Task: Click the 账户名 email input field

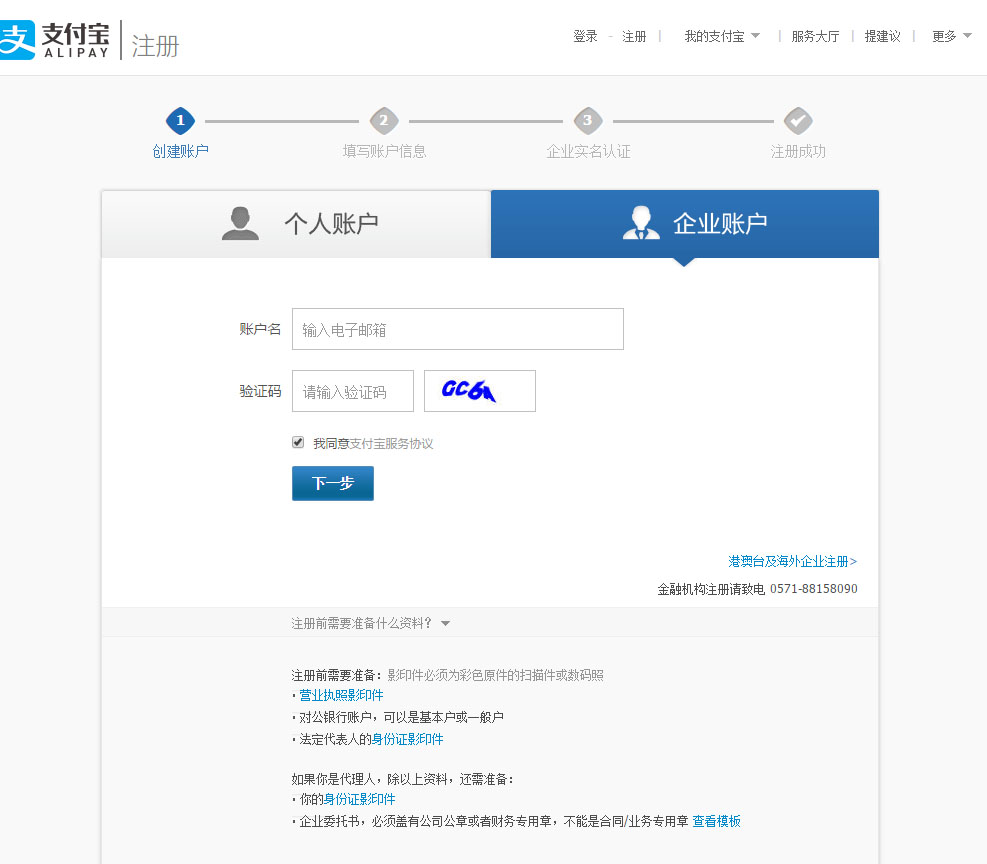Action: click(x=457, y=328)
